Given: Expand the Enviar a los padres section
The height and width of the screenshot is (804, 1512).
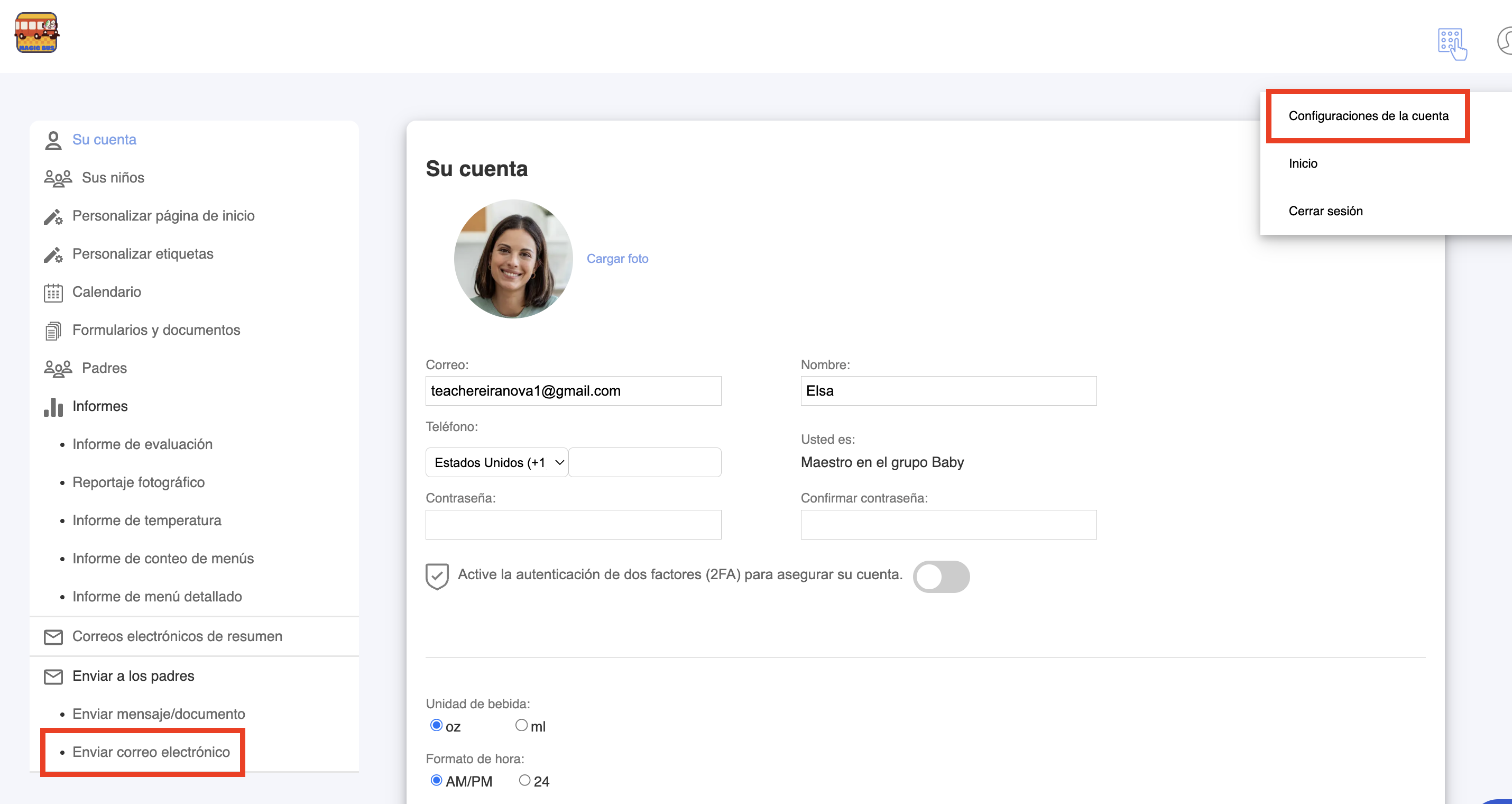Looking at the screenshot, I should [133, 676].
